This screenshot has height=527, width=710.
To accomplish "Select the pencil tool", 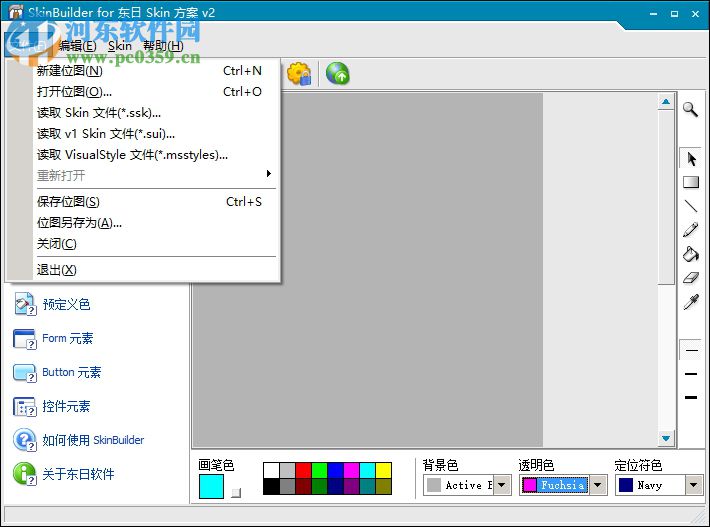I will 691,230.
